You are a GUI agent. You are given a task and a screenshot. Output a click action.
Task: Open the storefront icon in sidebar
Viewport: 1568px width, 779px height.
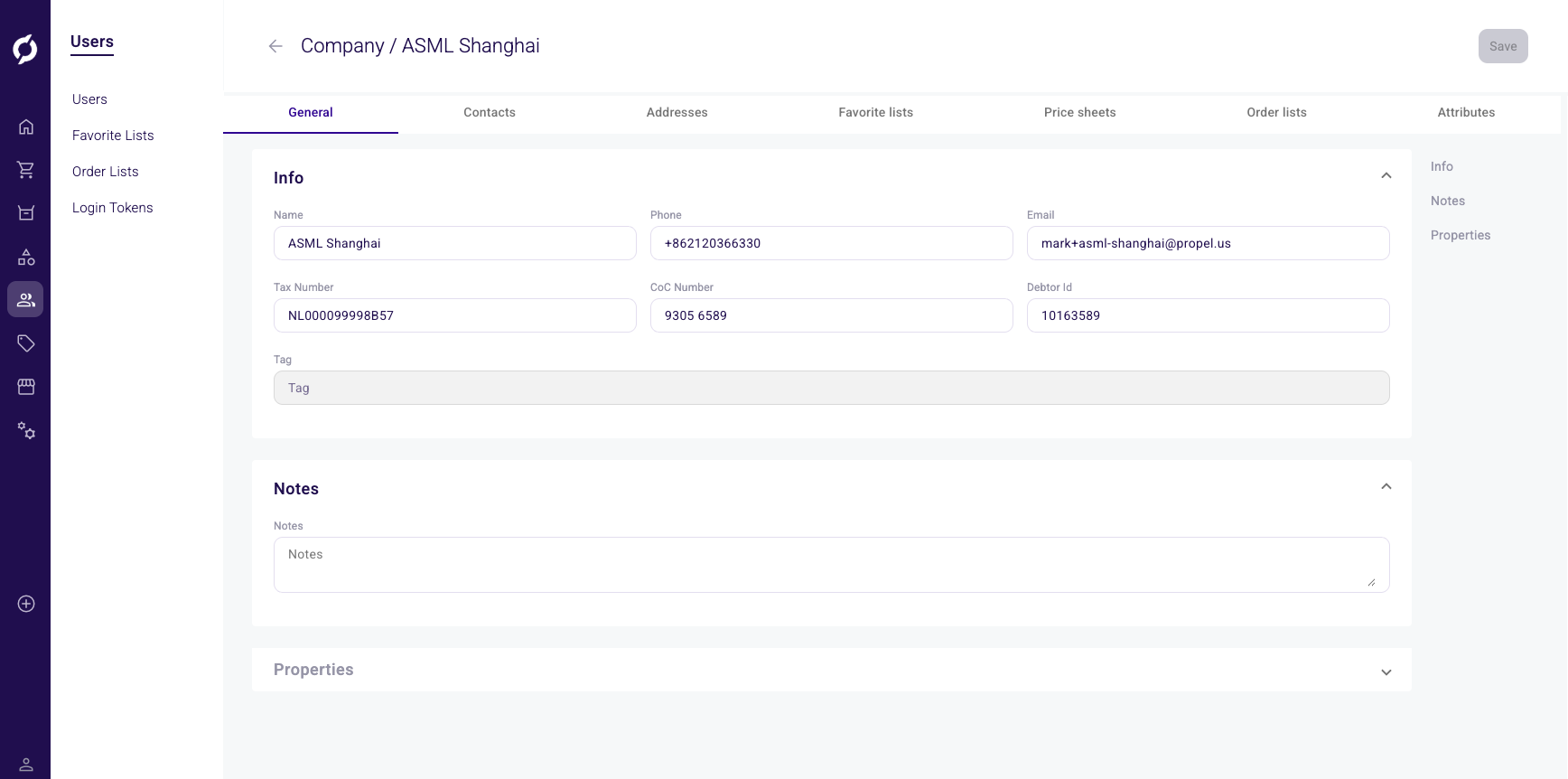click(26, 387)
